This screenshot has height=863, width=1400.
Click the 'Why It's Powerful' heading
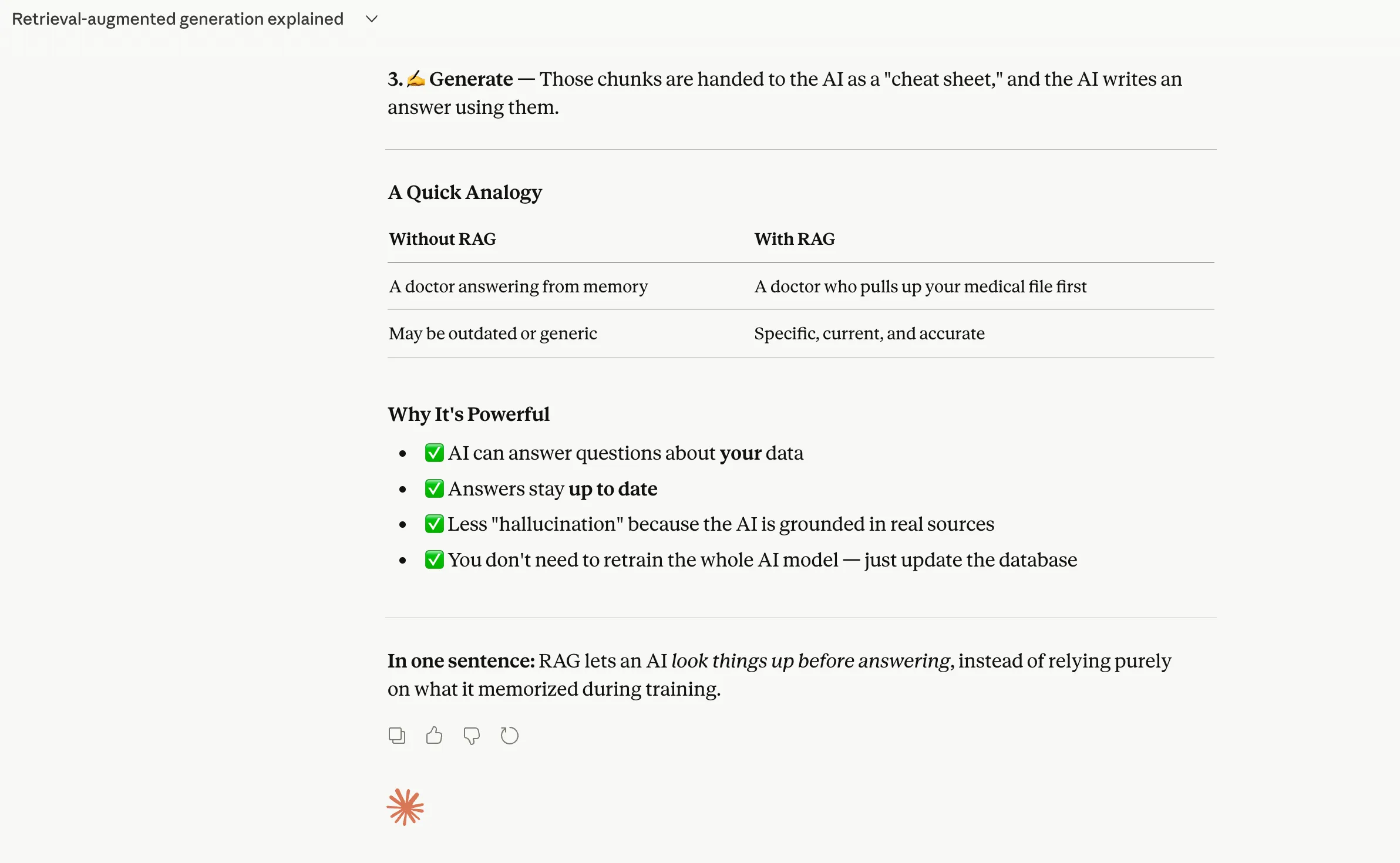click(468, 414)
